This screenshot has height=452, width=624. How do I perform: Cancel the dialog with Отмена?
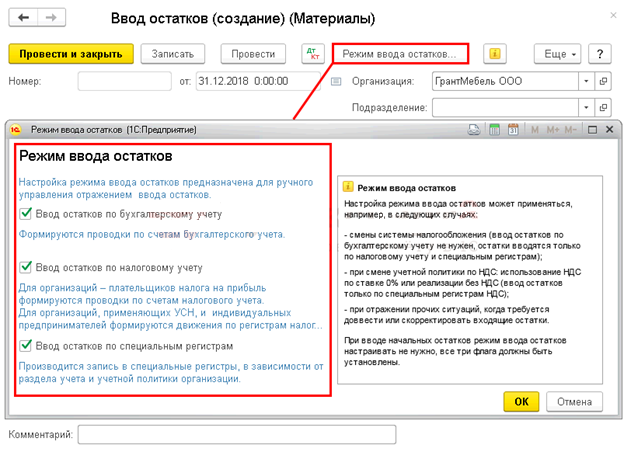574,401
